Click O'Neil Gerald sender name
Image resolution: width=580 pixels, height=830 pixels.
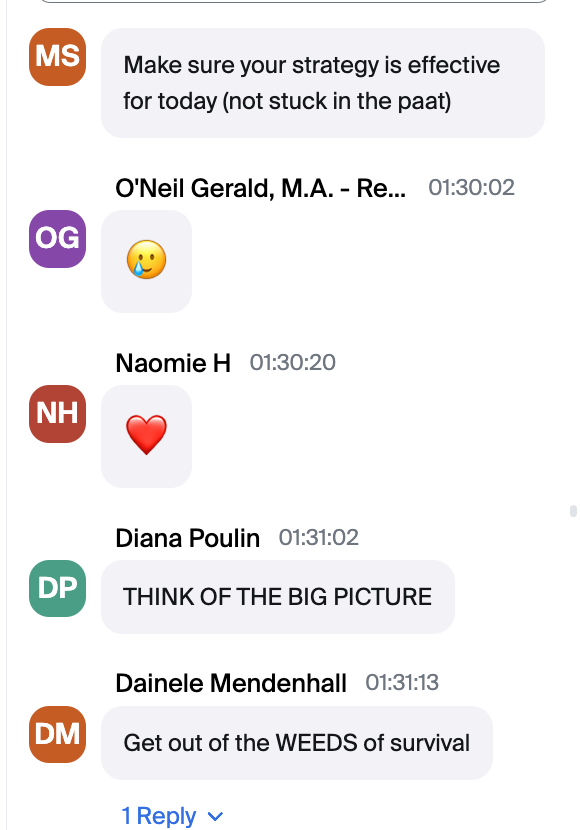(x=260, y=188)
